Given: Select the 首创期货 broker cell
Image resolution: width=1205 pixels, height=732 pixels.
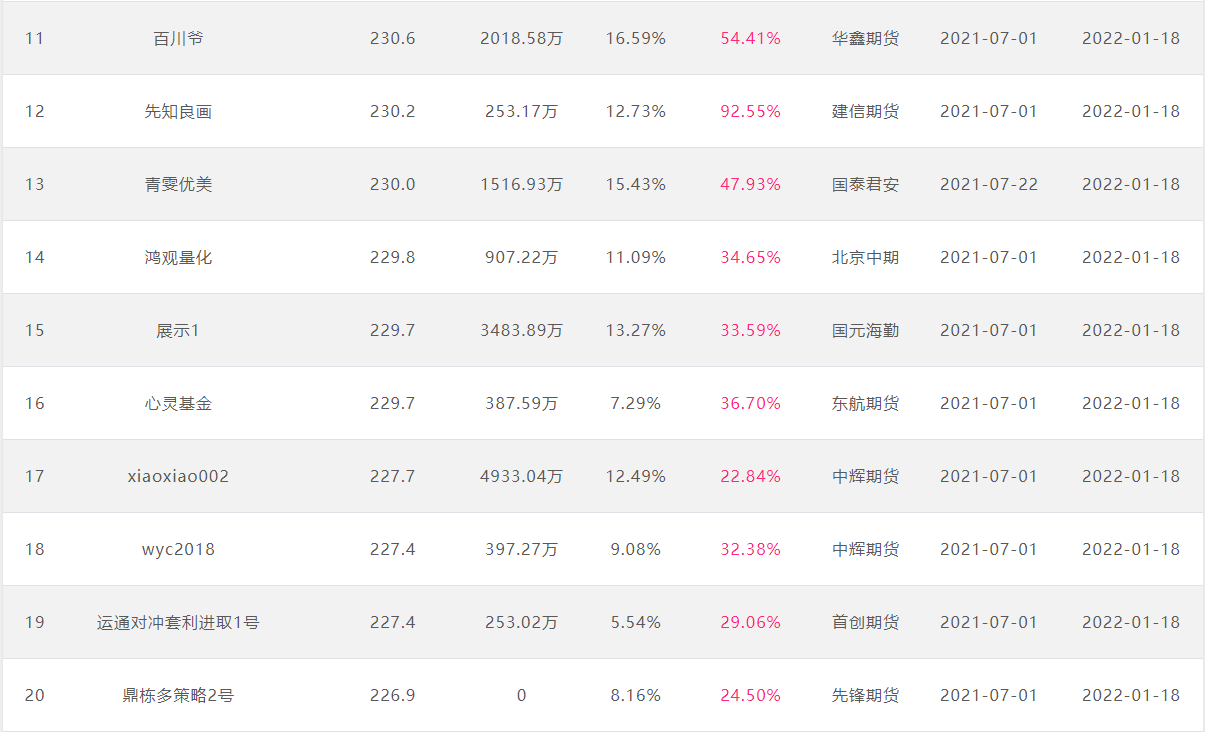Looking at the screenshot, I should [865, 623].
